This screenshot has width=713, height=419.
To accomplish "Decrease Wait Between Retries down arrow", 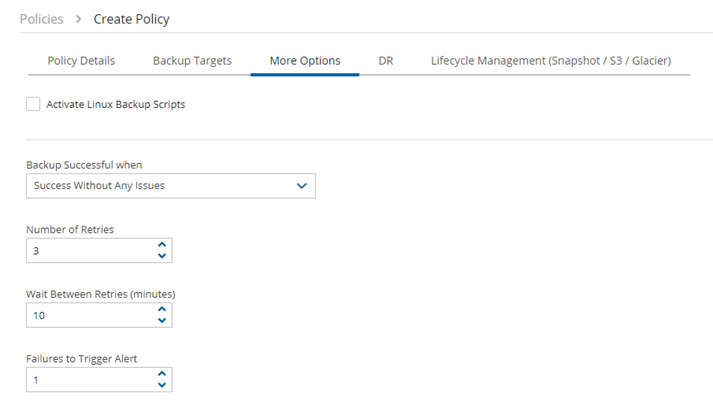I will click(x=162, y=320).
